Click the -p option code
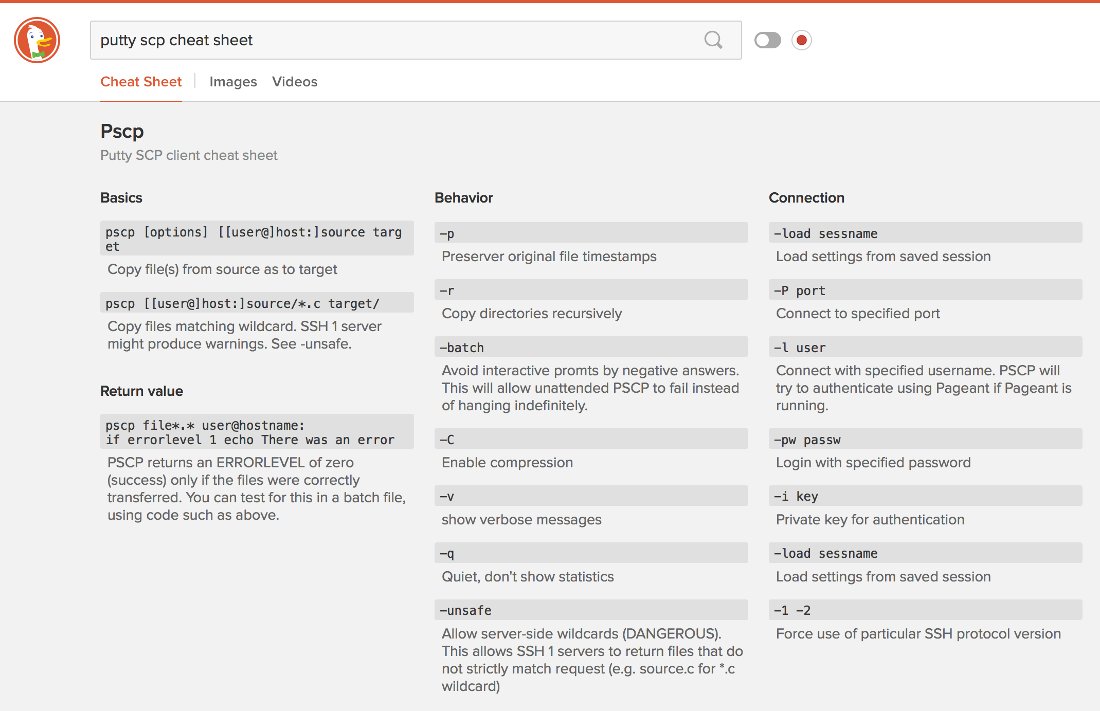 click(x=591, y=233)
